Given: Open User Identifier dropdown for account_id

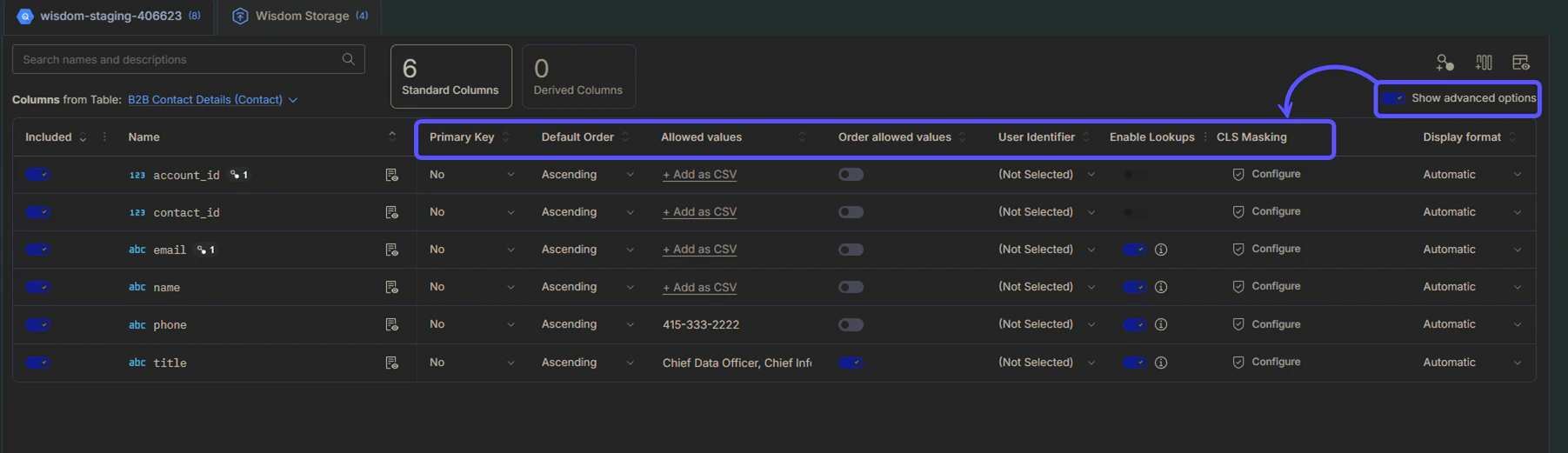Looking at the screenshot, I should pyautogui.click(x=1046, y=175).
